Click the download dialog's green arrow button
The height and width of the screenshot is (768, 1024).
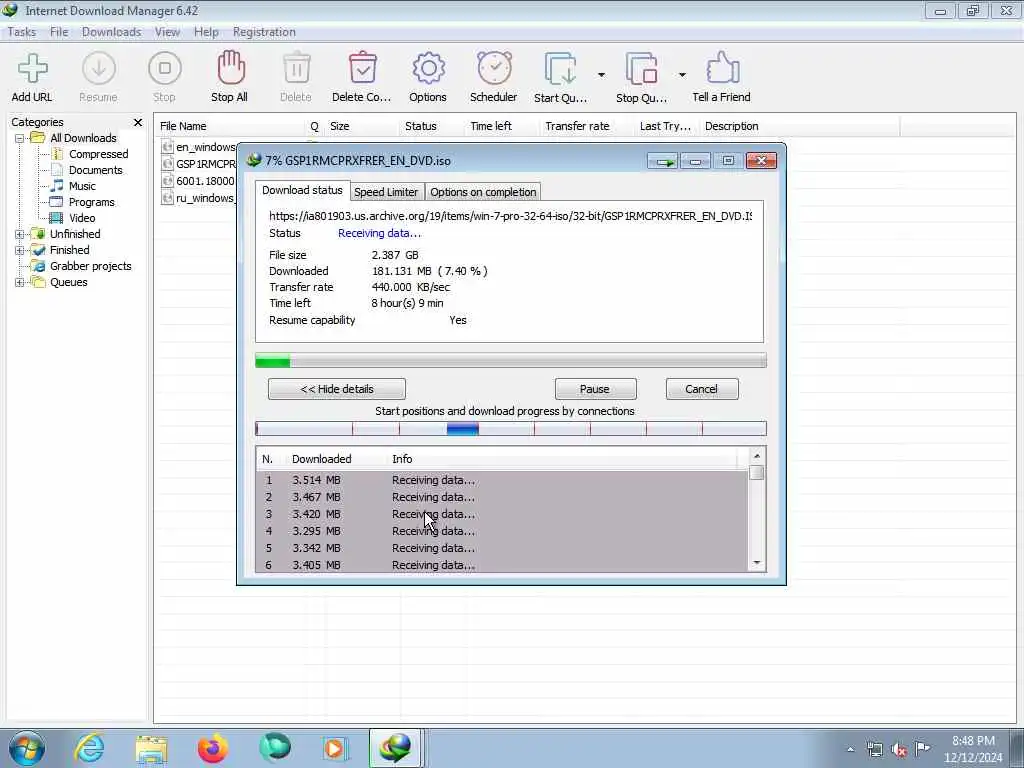pyautogui.click(x=664, y=161)
